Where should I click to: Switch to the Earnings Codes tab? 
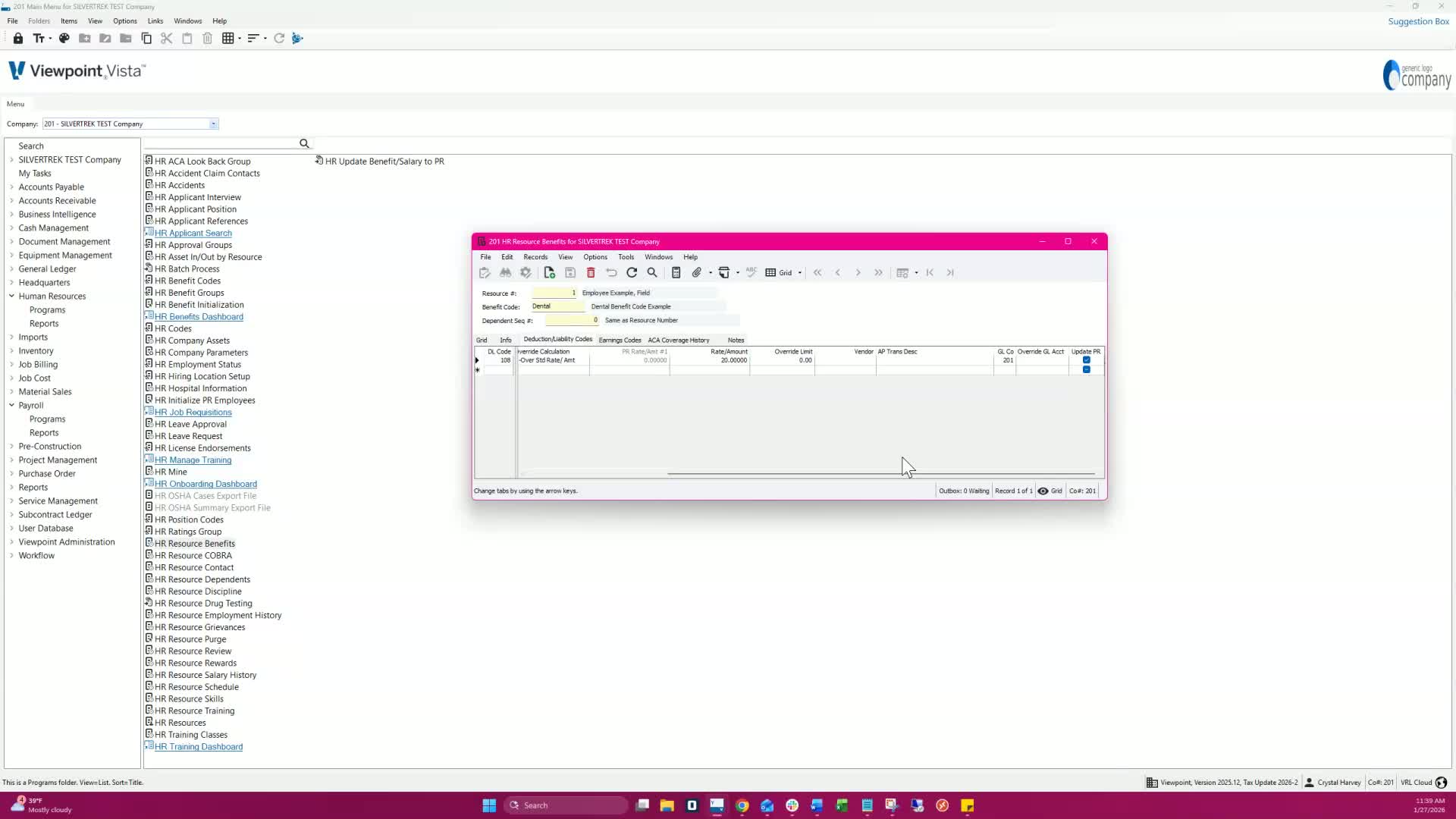pos(620,340)
